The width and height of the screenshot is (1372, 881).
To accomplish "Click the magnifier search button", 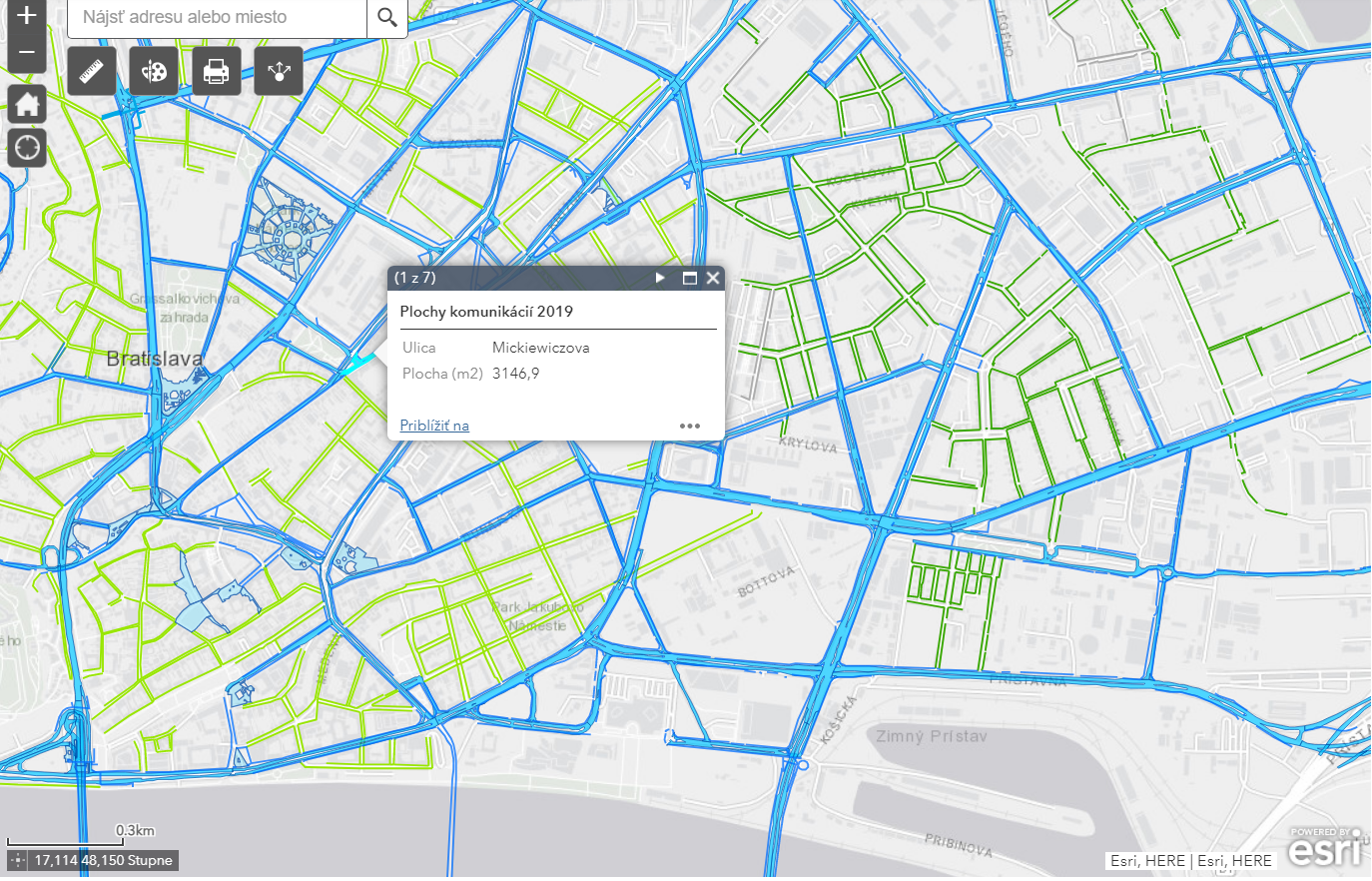I will (387, 17).
